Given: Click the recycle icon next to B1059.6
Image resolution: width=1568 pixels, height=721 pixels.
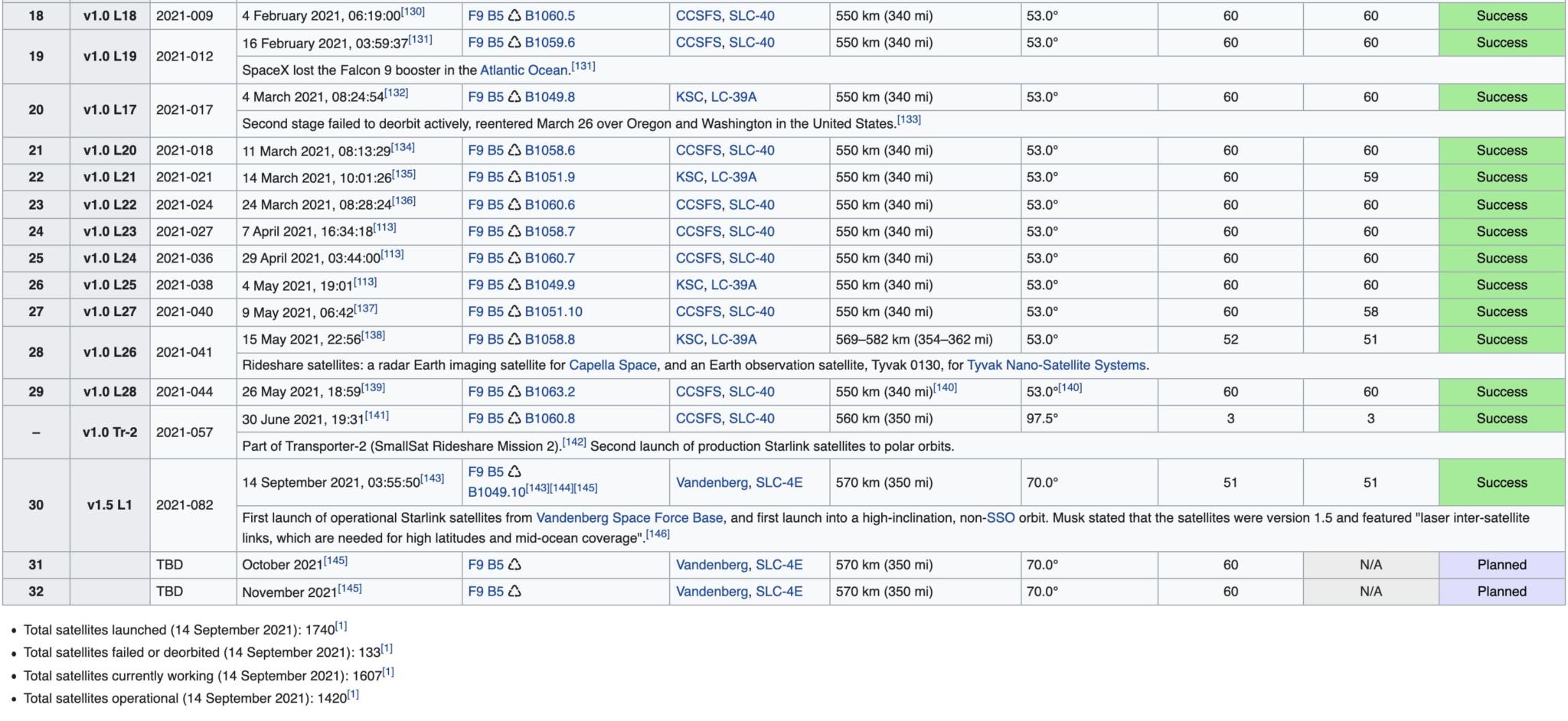Looking at the screenshot, I should coord(514,43).
